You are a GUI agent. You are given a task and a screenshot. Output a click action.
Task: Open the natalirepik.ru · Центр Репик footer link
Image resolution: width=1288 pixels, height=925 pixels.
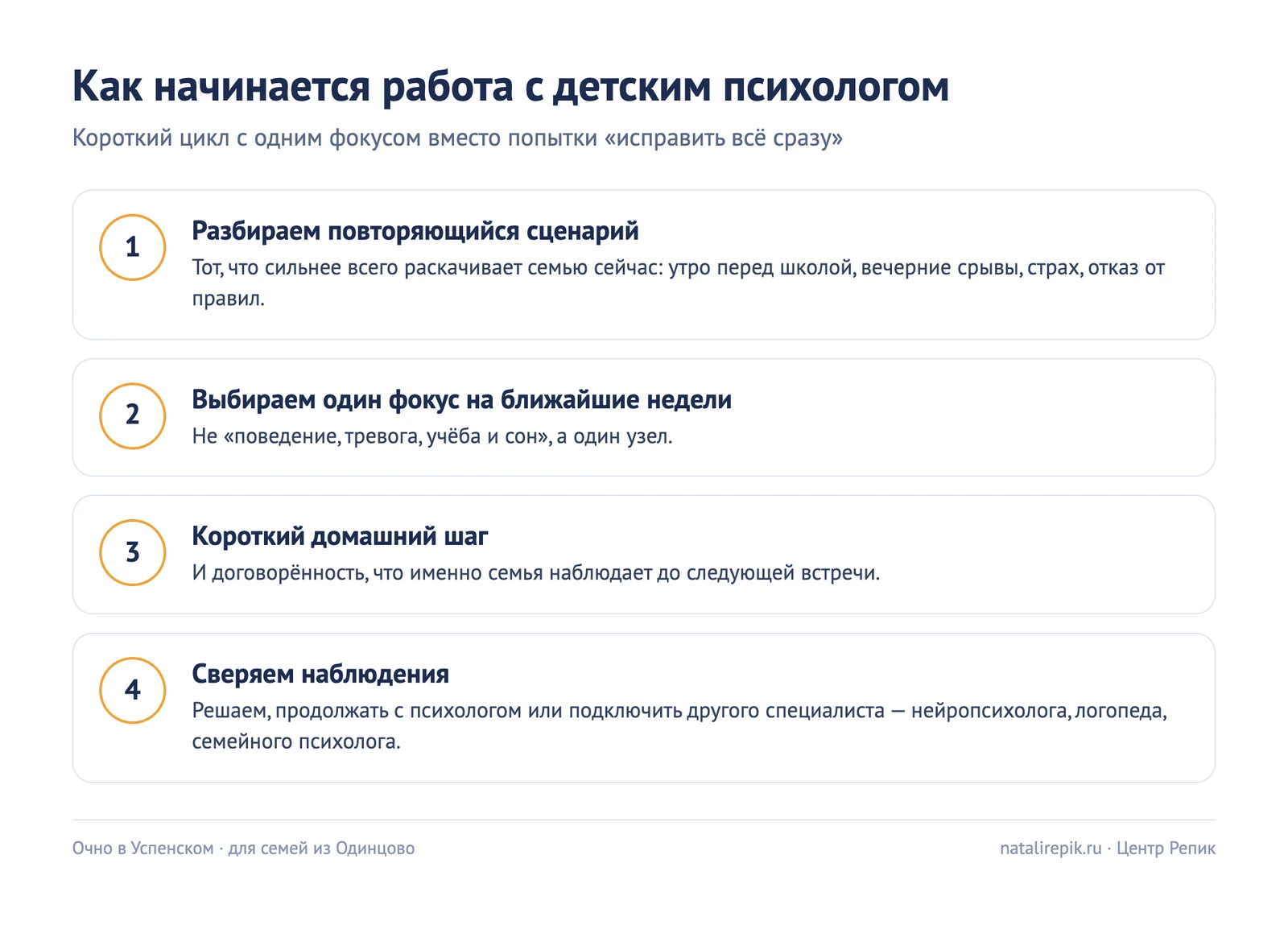point(1108,848)
